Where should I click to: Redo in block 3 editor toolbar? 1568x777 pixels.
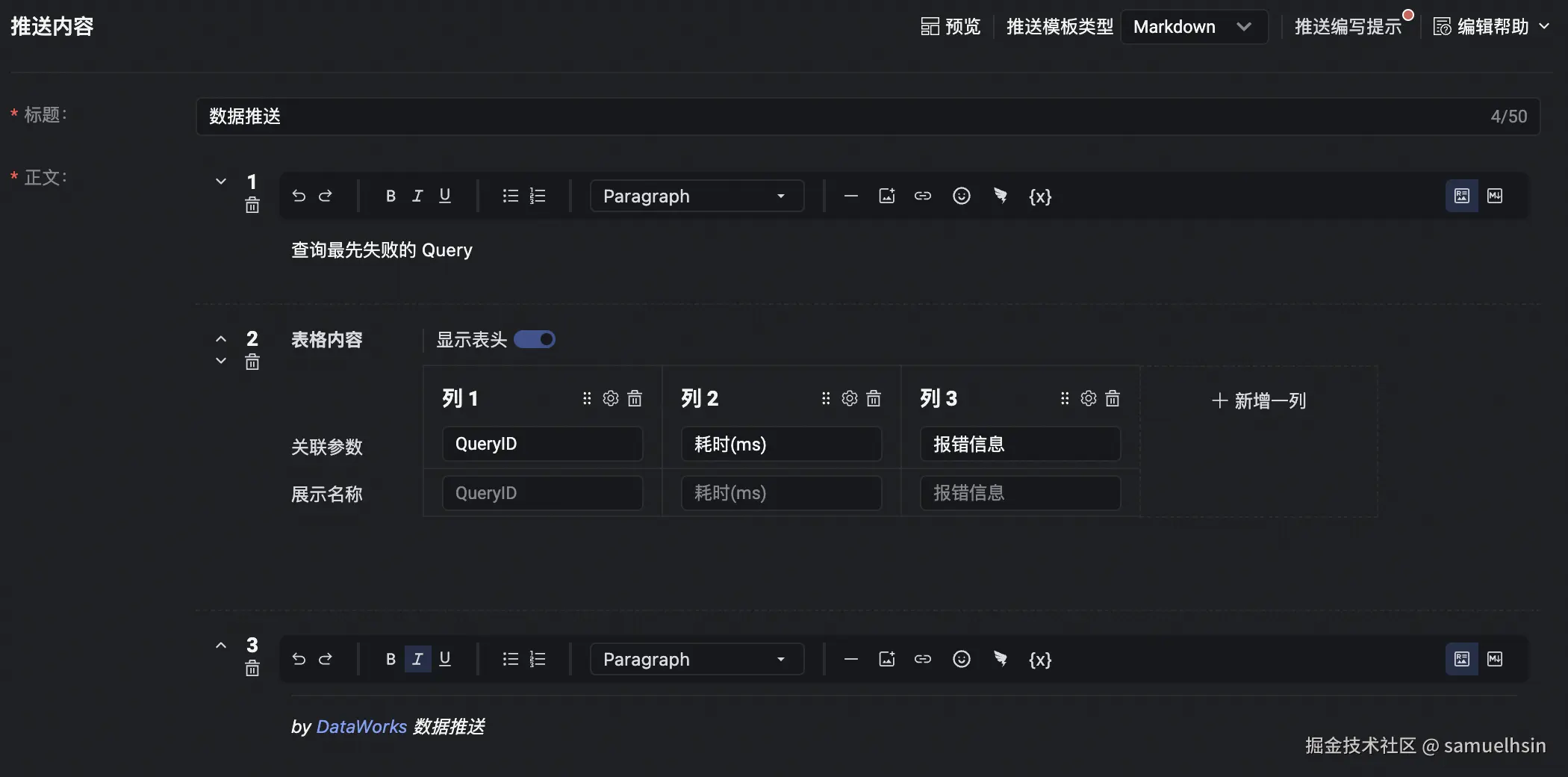click(x=326, y=659)
